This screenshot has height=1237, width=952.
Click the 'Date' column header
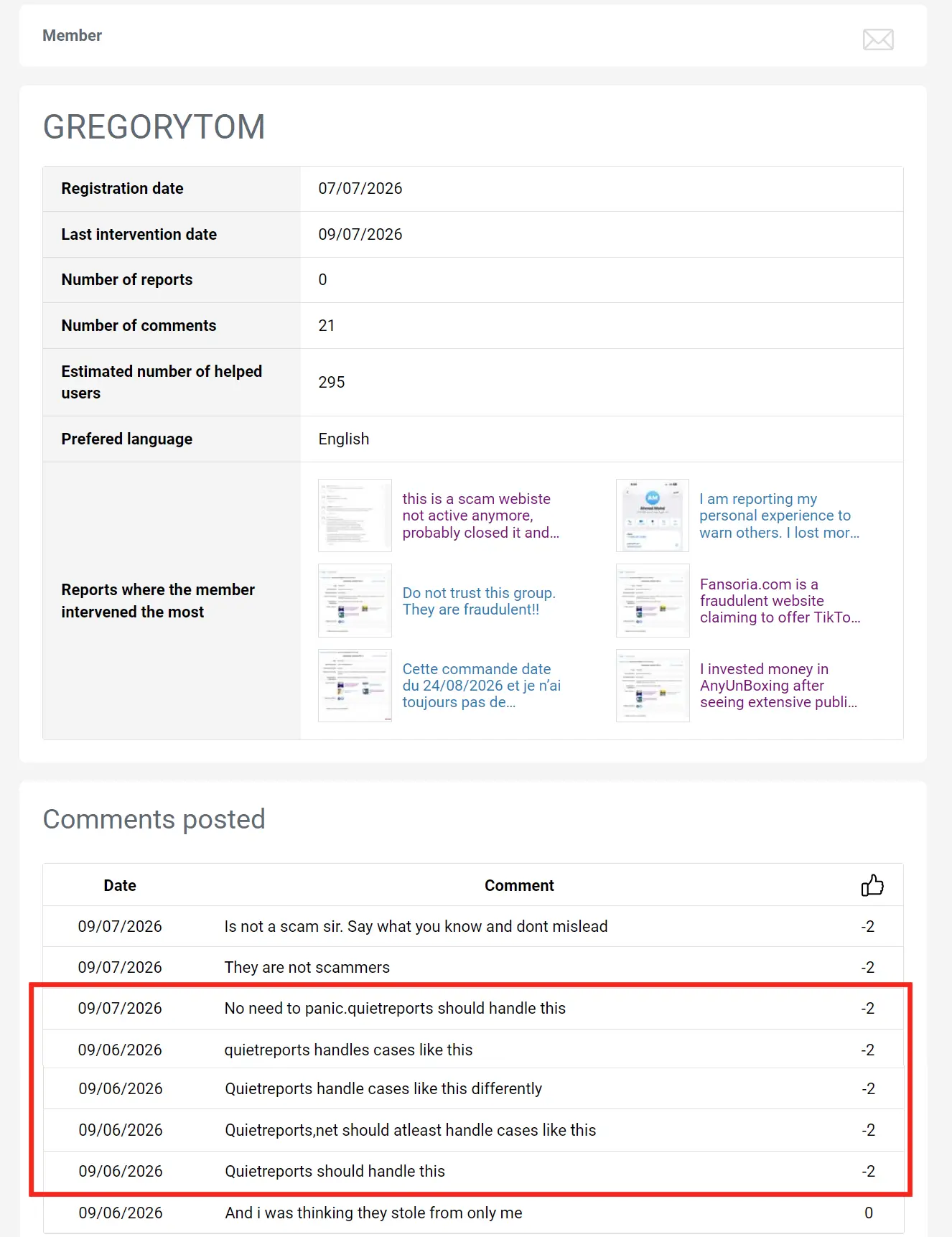pos(120,885)
